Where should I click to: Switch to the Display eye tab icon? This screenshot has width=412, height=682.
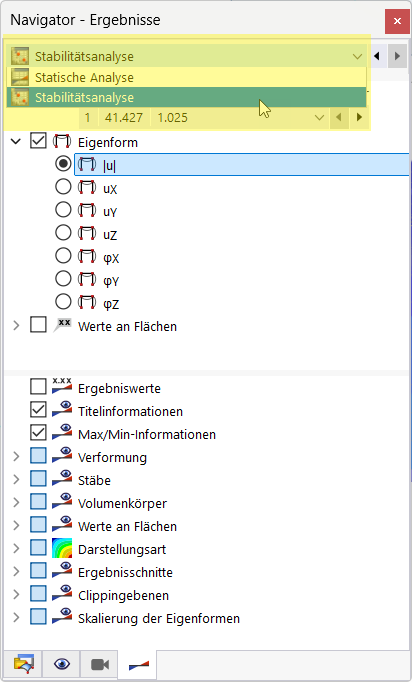coord(62,664)
